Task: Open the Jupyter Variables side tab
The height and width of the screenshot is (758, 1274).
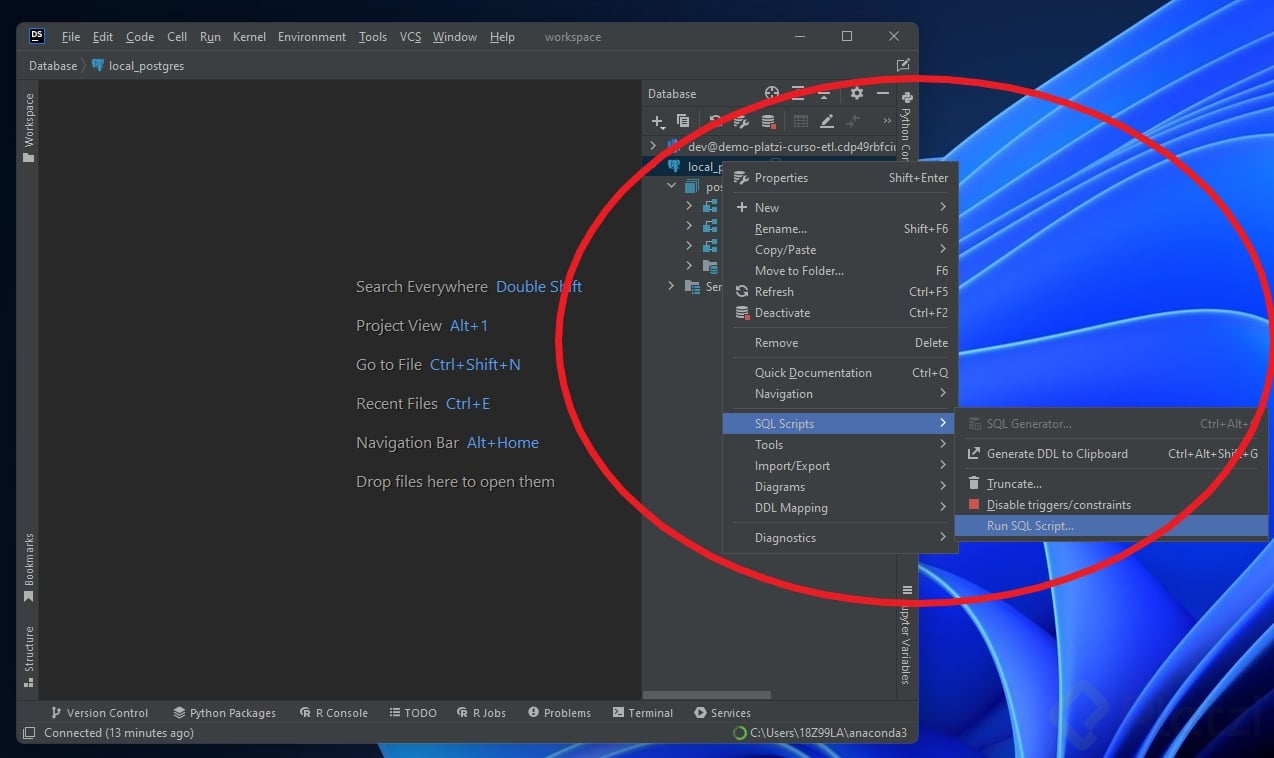Action: tap(907, 636)
